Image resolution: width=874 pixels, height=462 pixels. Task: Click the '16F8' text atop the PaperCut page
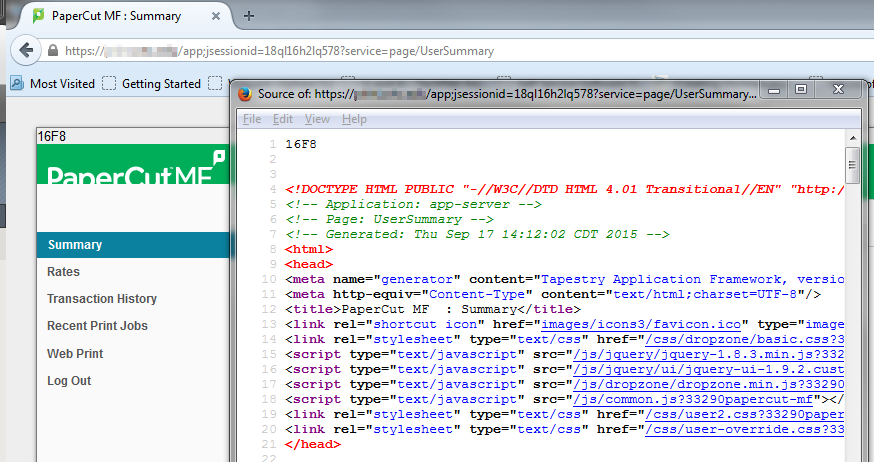pos(51,136)
